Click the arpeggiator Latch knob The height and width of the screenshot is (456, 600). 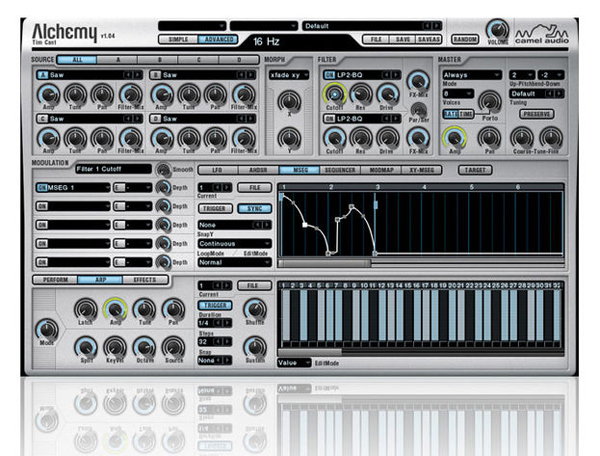[x=82, y=309]
